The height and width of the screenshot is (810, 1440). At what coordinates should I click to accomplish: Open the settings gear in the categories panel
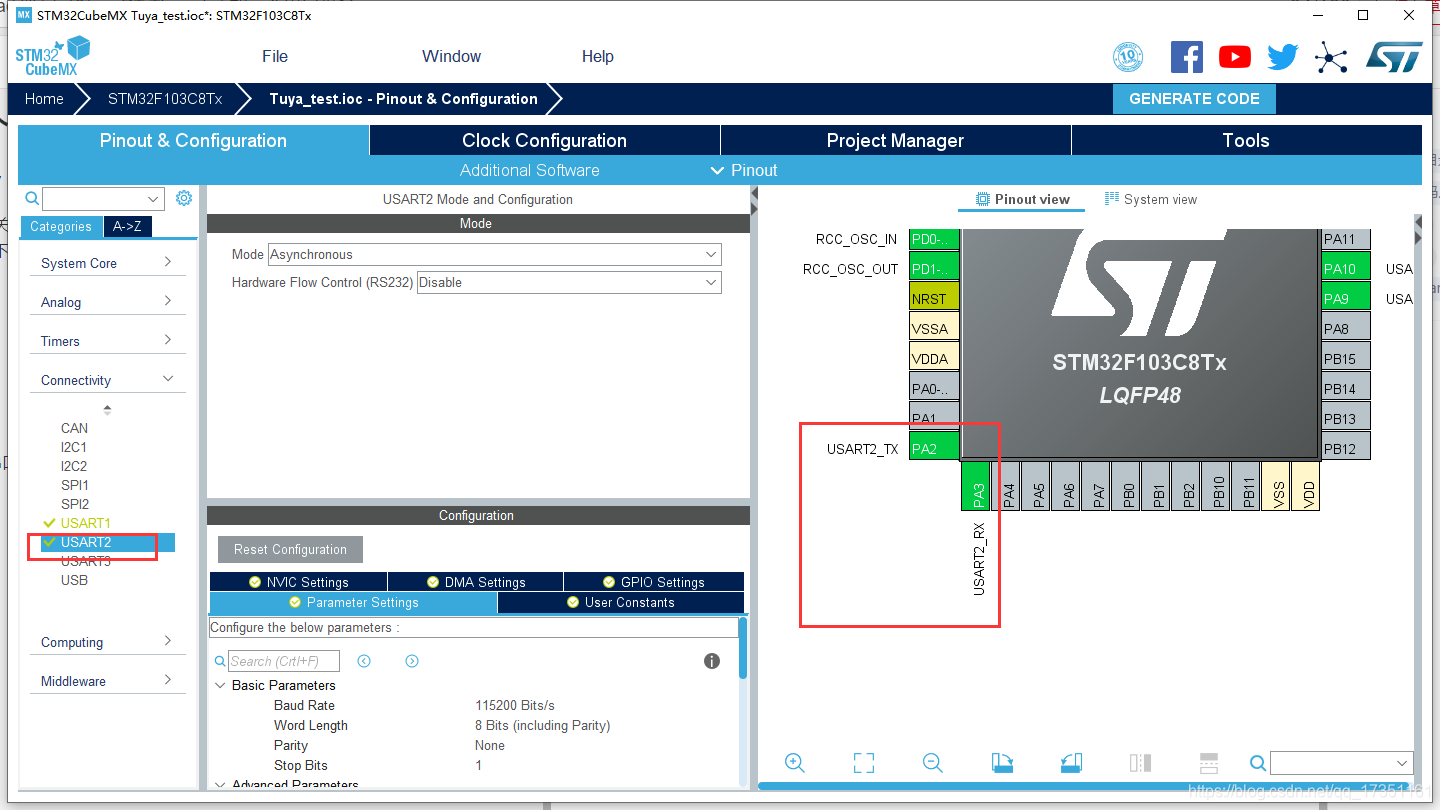click(184, 198)
